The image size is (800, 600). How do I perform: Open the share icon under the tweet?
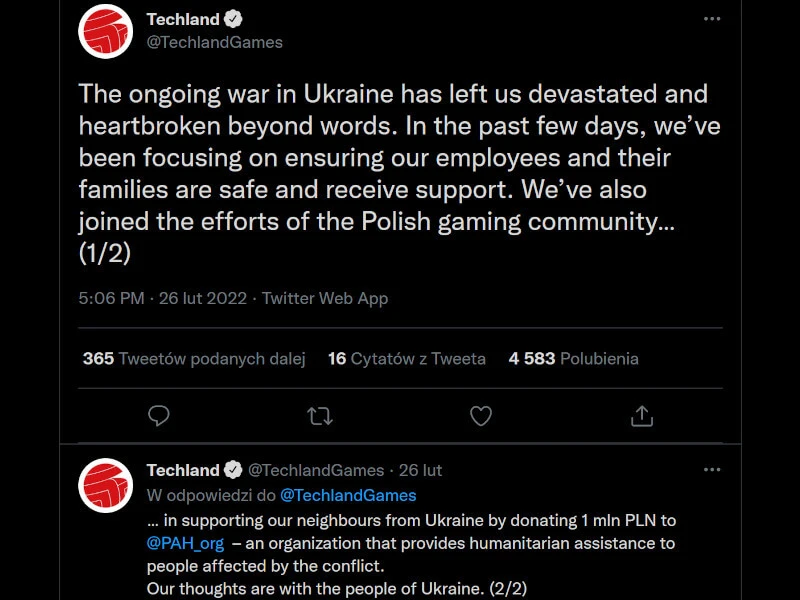[x=642, y=416]
